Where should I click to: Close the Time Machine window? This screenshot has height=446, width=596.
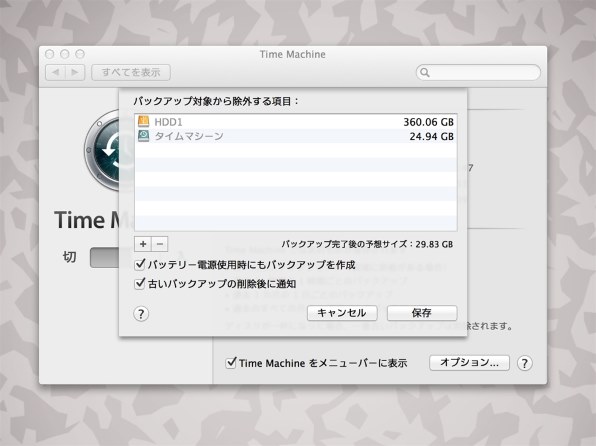[x=49, y=54]
